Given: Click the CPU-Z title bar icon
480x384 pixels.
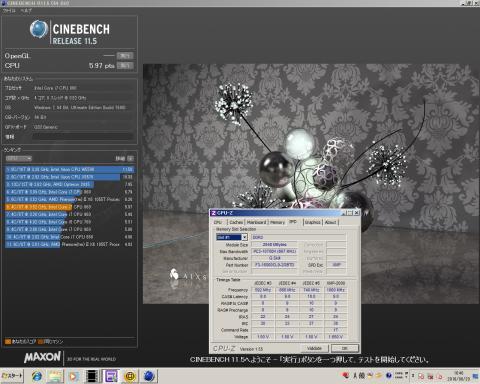Looking at the screenshot, I should (214, 213).
